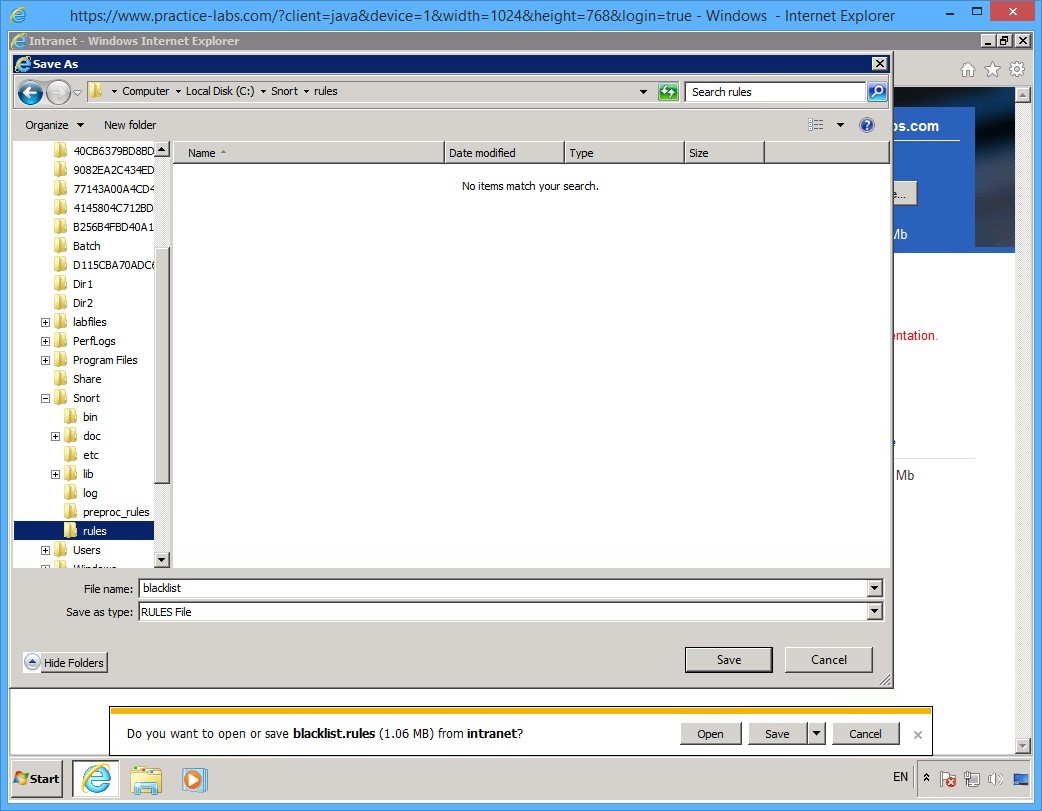Open the Organize dropdown menu
Viewport: 1042px width, 811px height.
(46, 125)
